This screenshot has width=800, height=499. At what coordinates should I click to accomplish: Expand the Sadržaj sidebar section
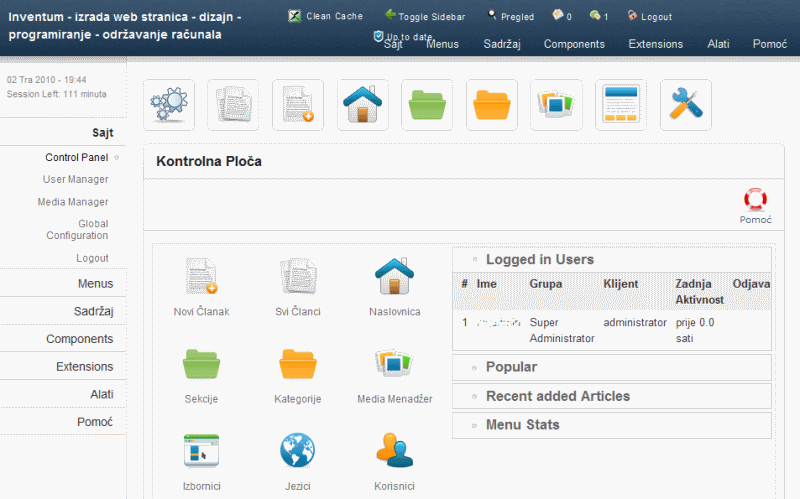pyautogui.click(x=93, y=311)
